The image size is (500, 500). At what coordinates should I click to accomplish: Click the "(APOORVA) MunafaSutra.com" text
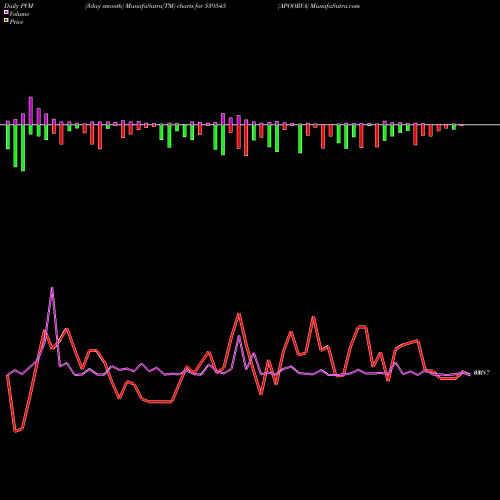tap(319, 6)
